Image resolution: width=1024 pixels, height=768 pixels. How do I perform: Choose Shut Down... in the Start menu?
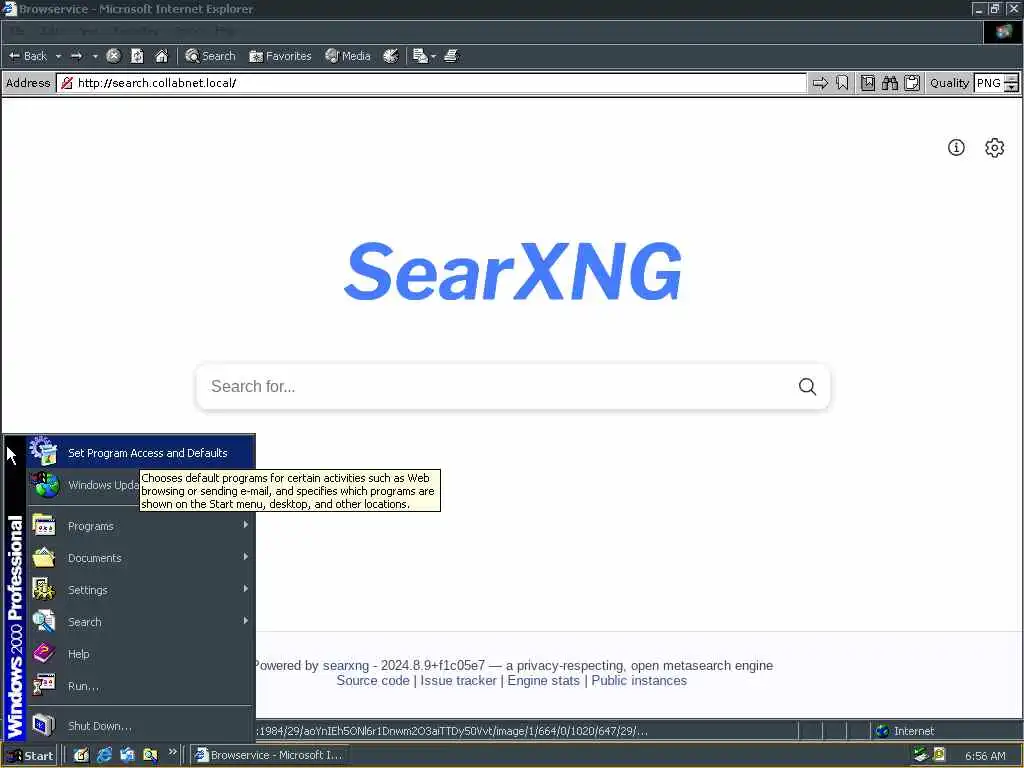coord(141,726)
